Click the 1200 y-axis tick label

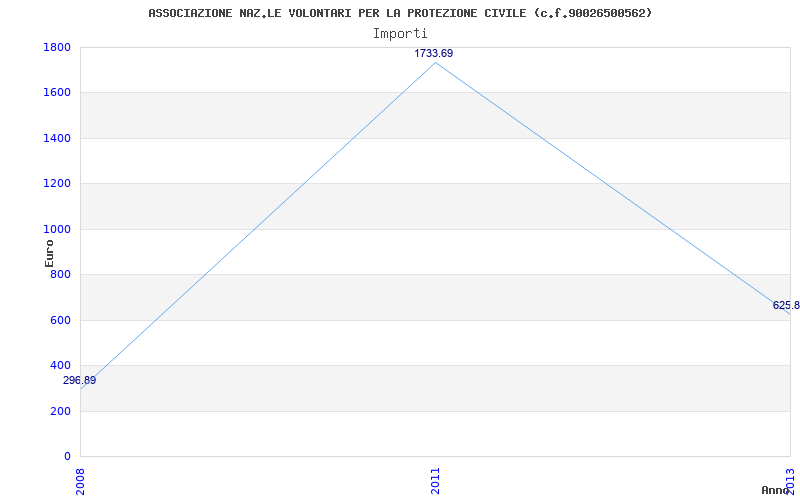point(57,184)
